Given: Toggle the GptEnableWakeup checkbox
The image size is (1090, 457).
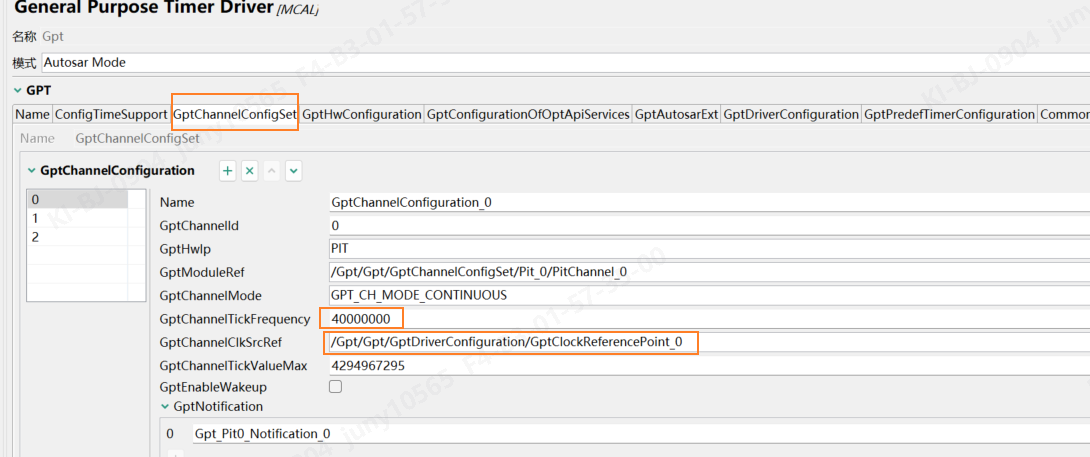Looking at the screenshot, I should 336,387.
